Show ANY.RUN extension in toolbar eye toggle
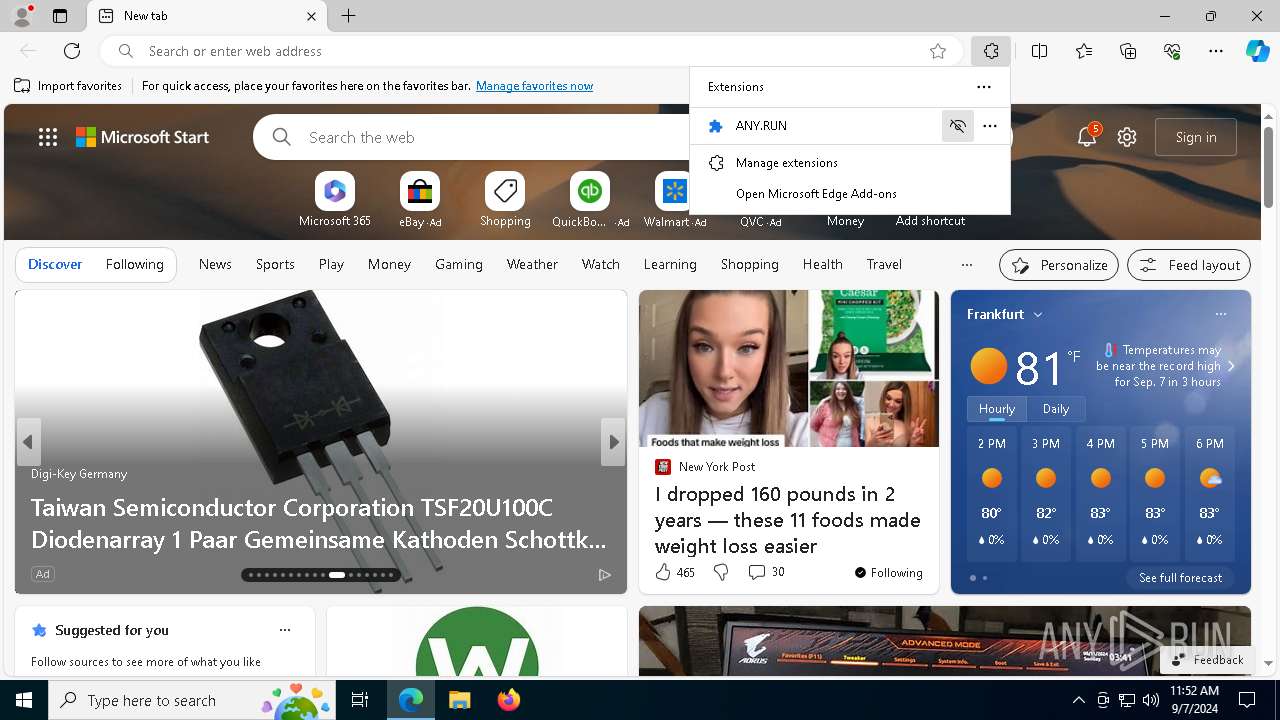Screen dimensions: 1280x720 click(x=957, y=126)
